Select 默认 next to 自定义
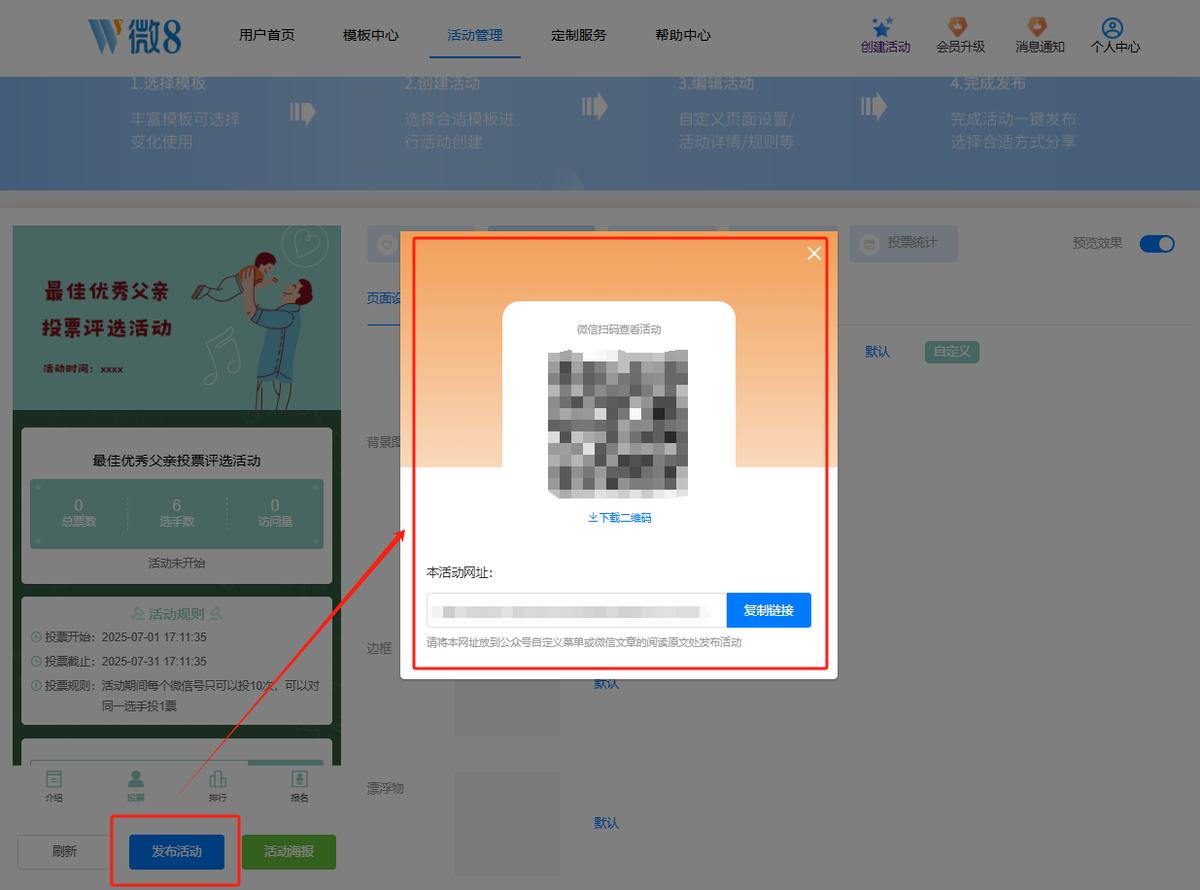 (x=877, y=352)
